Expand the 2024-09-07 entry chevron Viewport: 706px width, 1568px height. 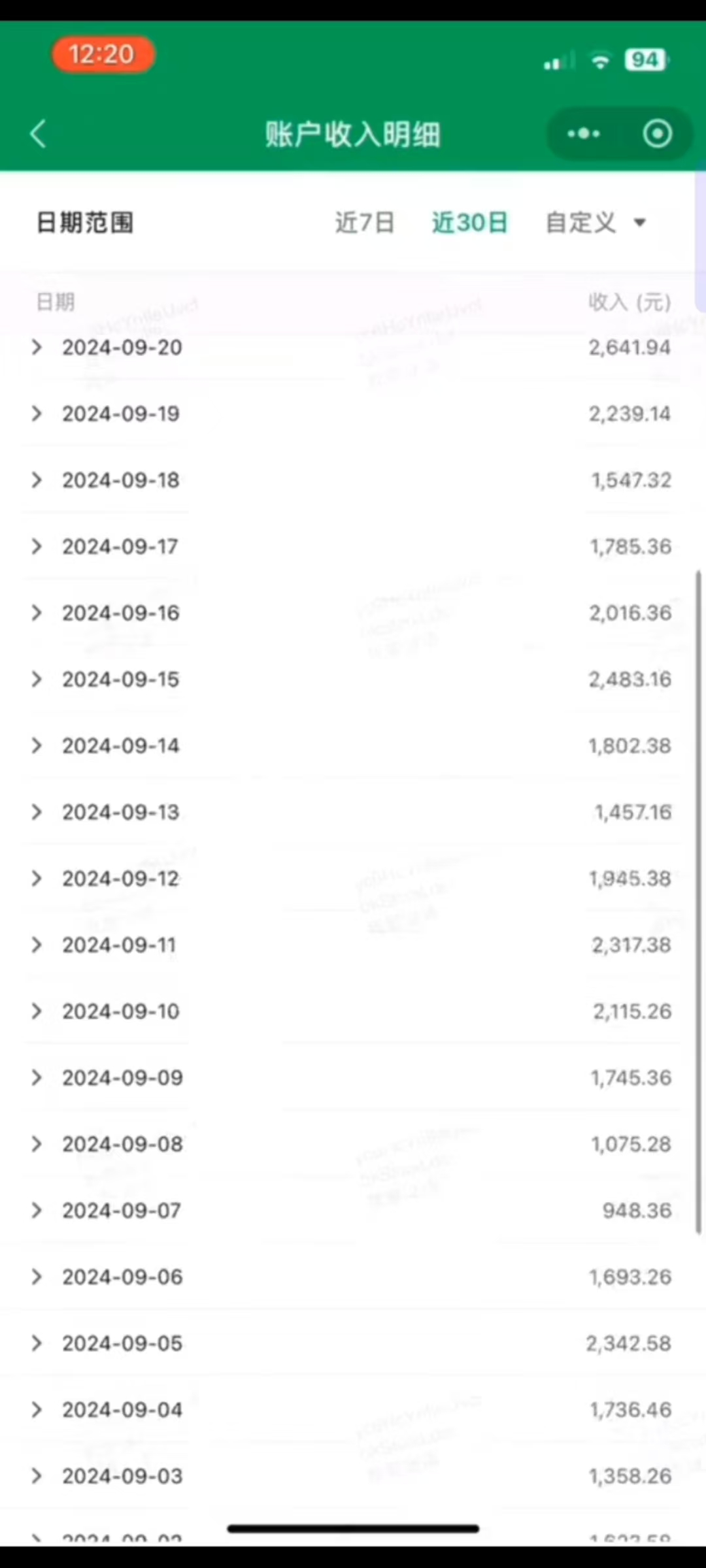click(37, 1211)
